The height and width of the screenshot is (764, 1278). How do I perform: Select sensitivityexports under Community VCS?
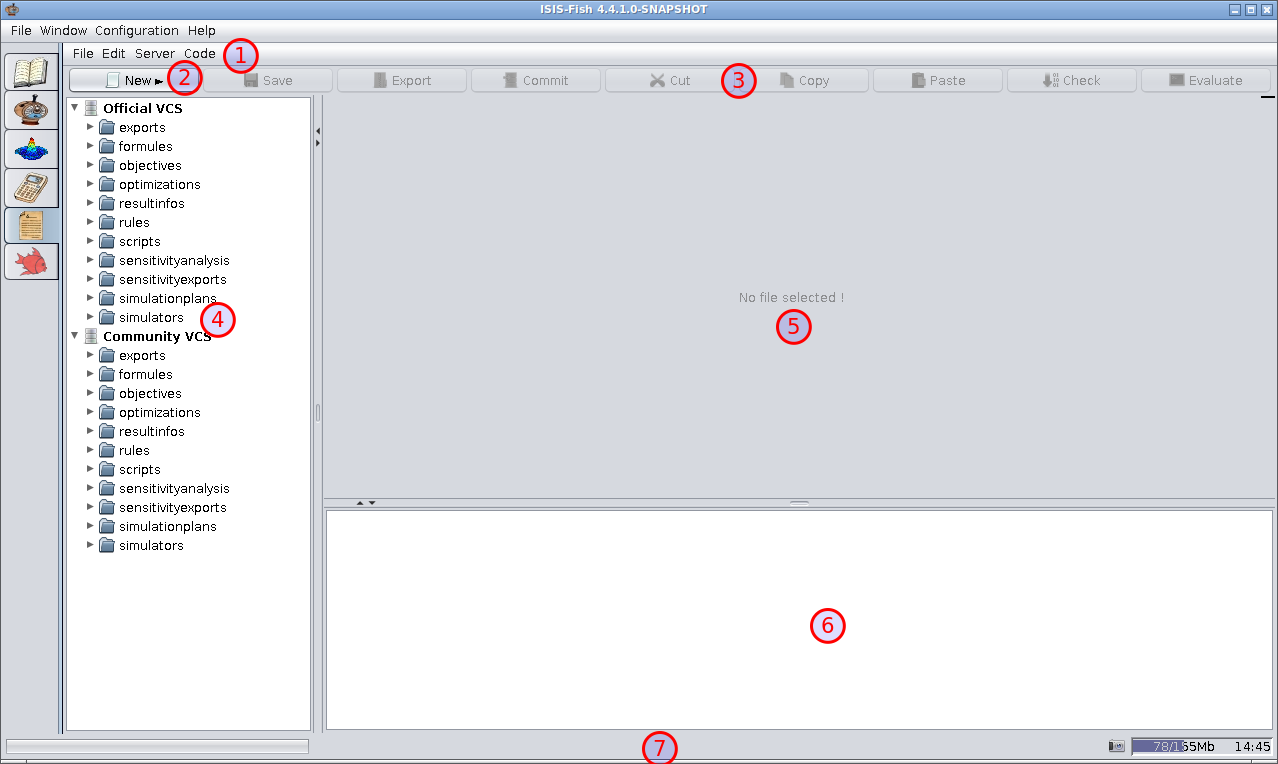tap(172, 507)
